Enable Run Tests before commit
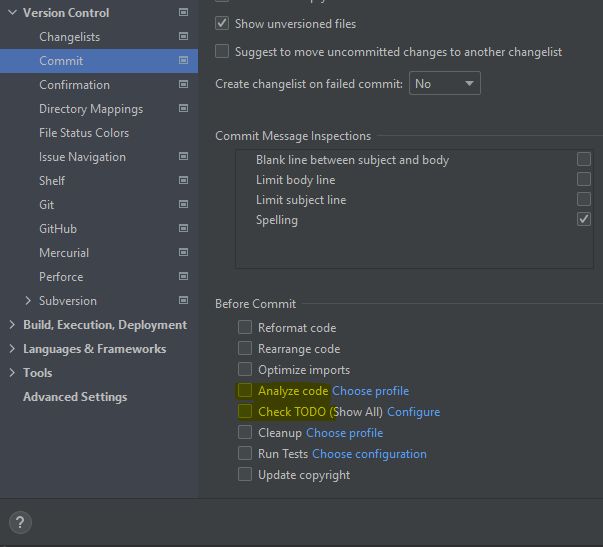 (245, 453)
